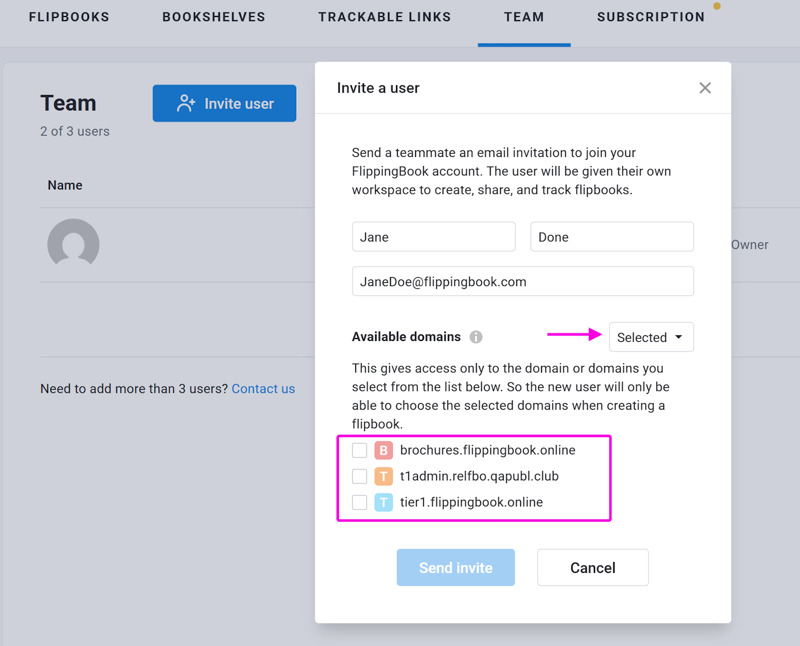The image size is (800, 646).
Task: Click the B icon for brochures domain
Action: 383,451
